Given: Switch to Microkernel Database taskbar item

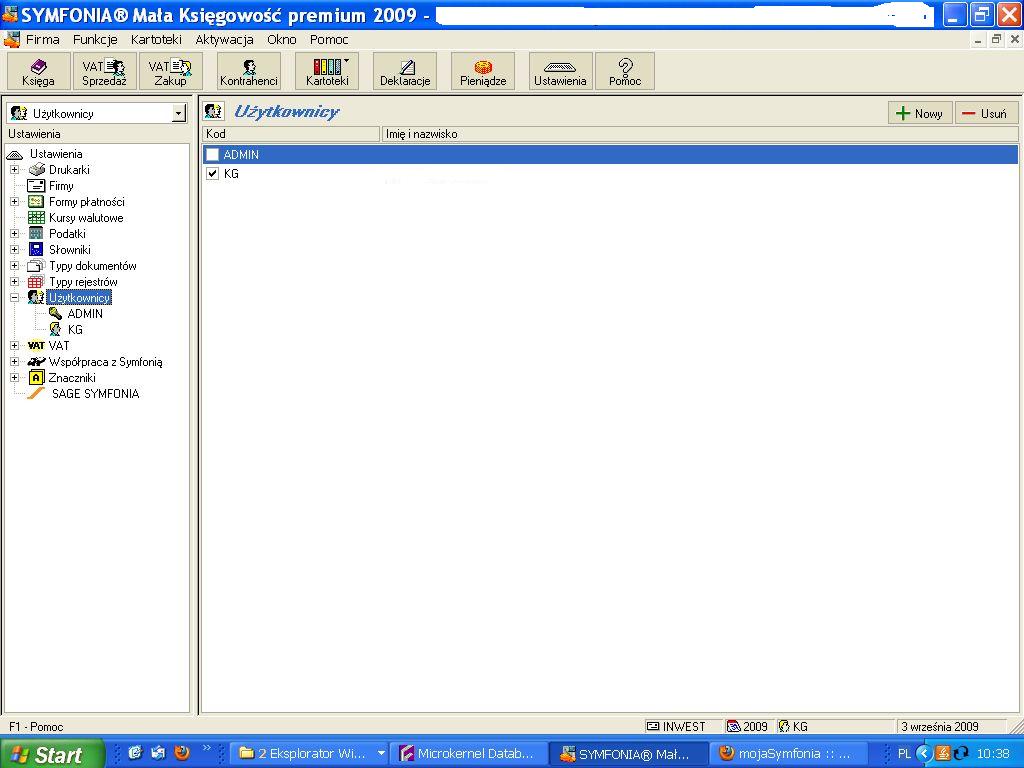Looking at the screenshot, I should (x=468, y=754).
